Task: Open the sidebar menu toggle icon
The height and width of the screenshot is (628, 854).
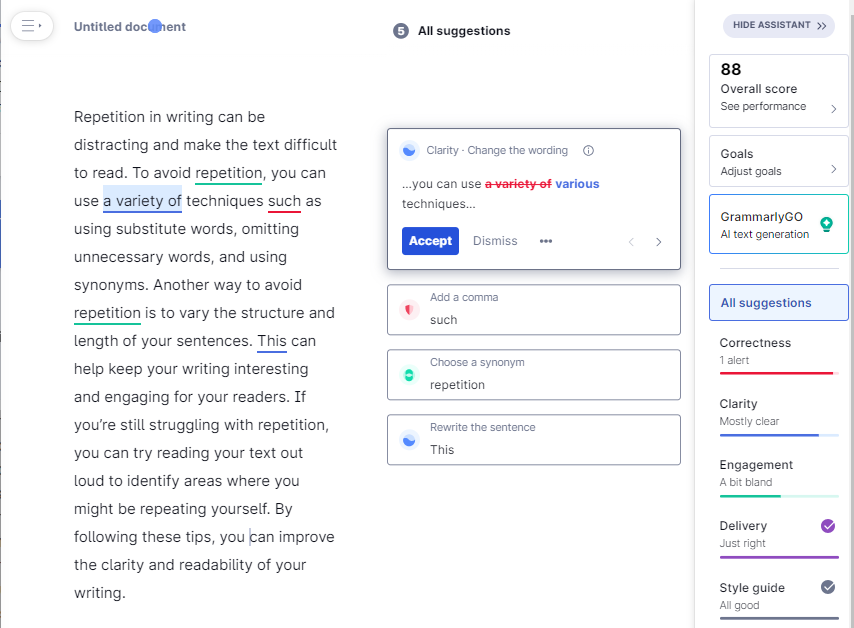Action: 31,26
